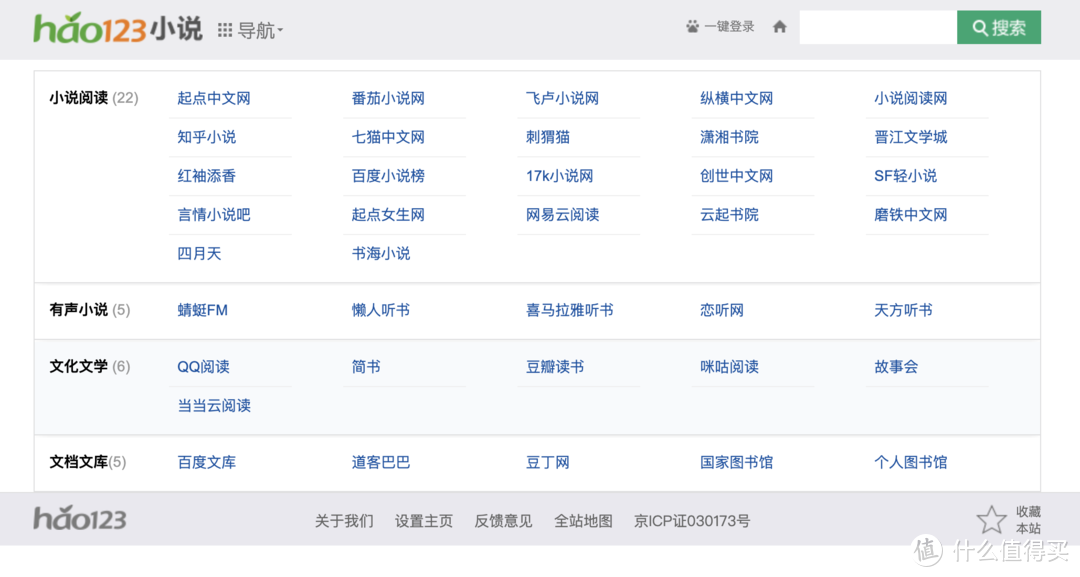Select the 文档文库(5) category heading

pos(87,463)
